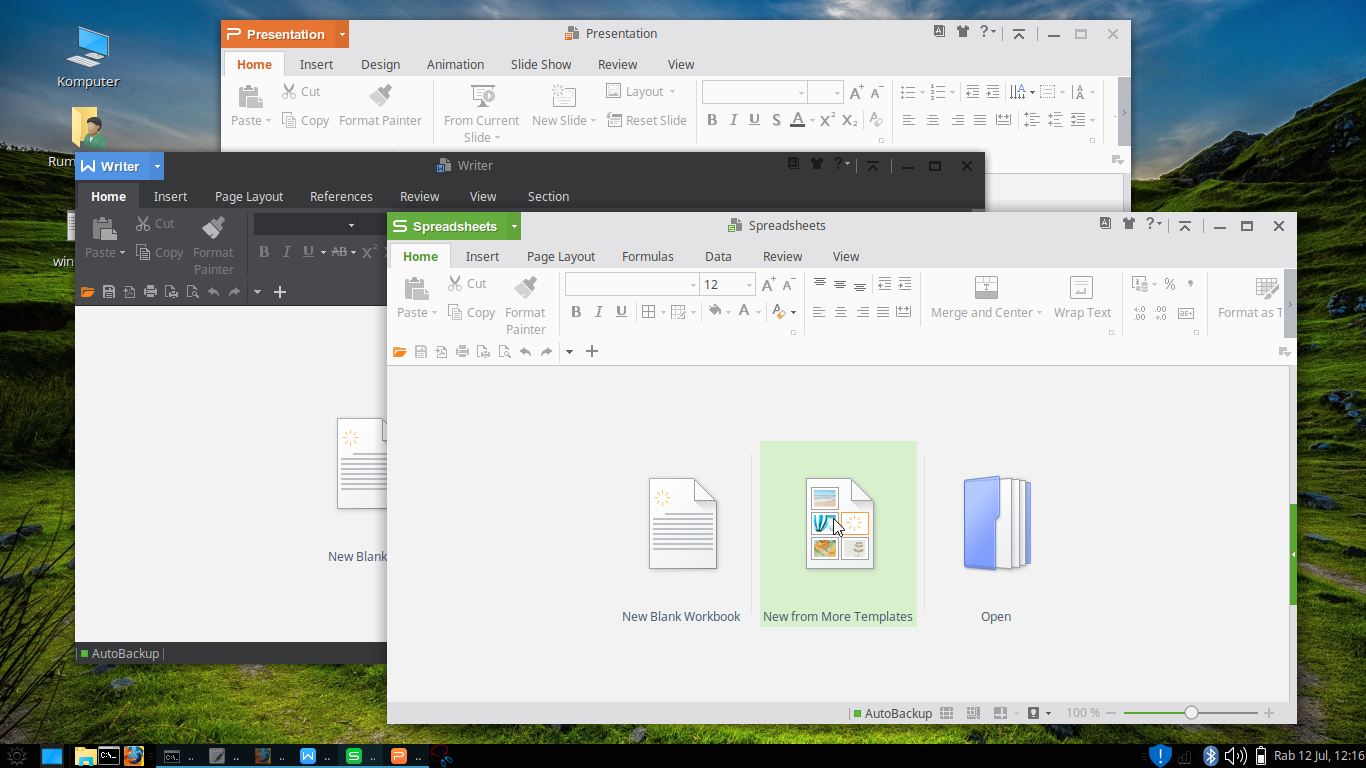The width and height of the screenshot is (1366, 768).
Task: Center align text horizontally in Spreadsheets
Action: click(841, 312)
